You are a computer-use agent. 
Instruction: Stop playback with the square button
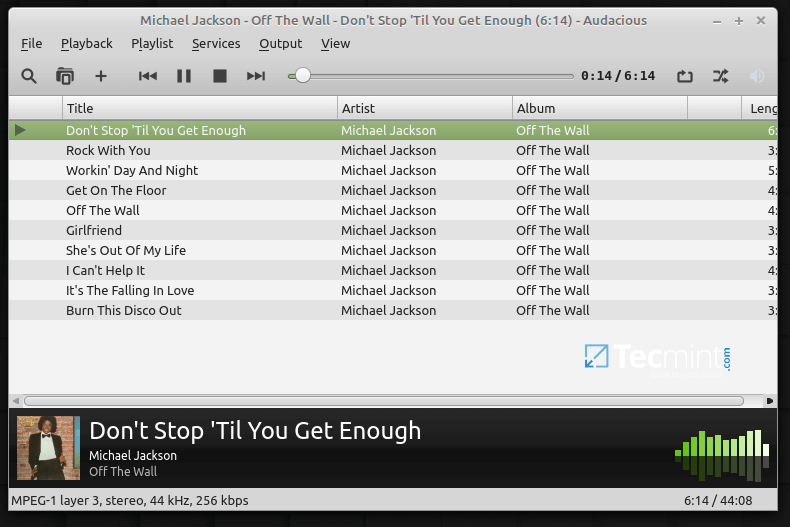tap(220, 76)
